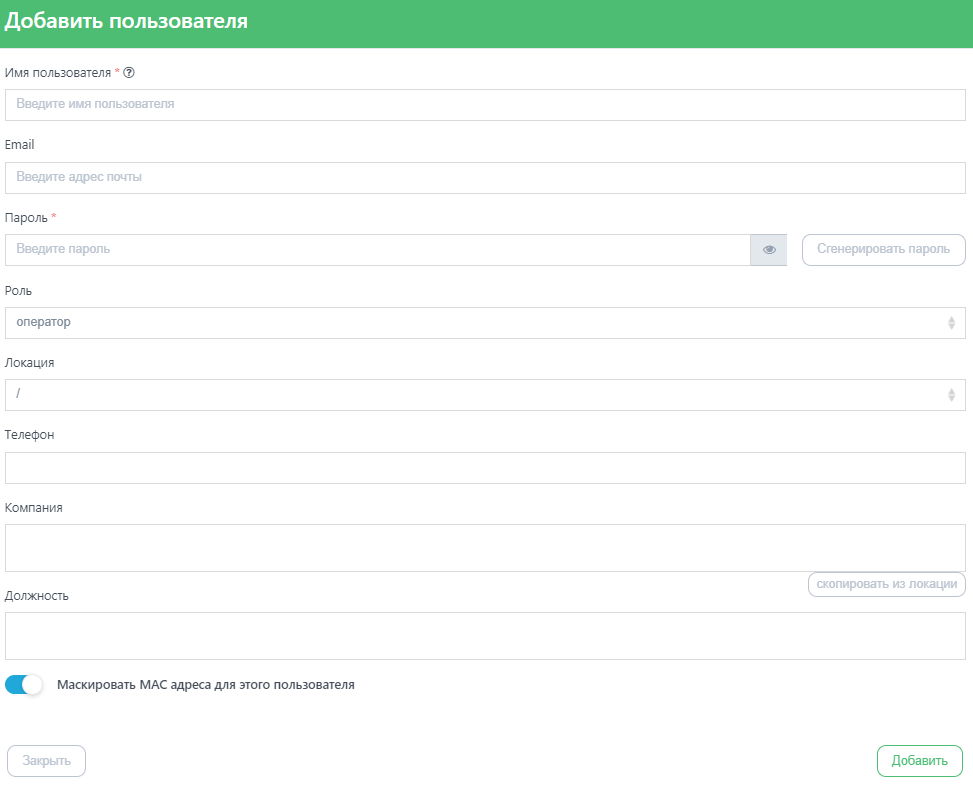Viewport: 973px width, 785px height.
Task: Toggle MAC address masking switch
Action: [x=24, y=684]
